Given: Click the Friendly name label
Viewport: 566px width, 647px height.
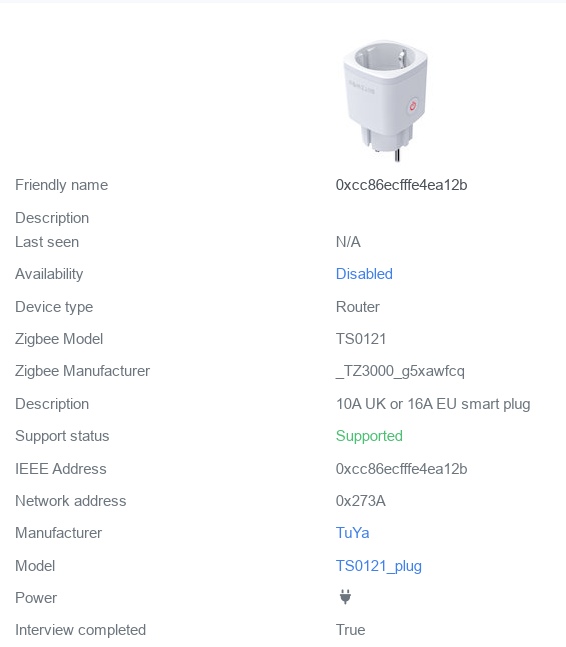Looking at the screenshot, I should tap(61, 185).
